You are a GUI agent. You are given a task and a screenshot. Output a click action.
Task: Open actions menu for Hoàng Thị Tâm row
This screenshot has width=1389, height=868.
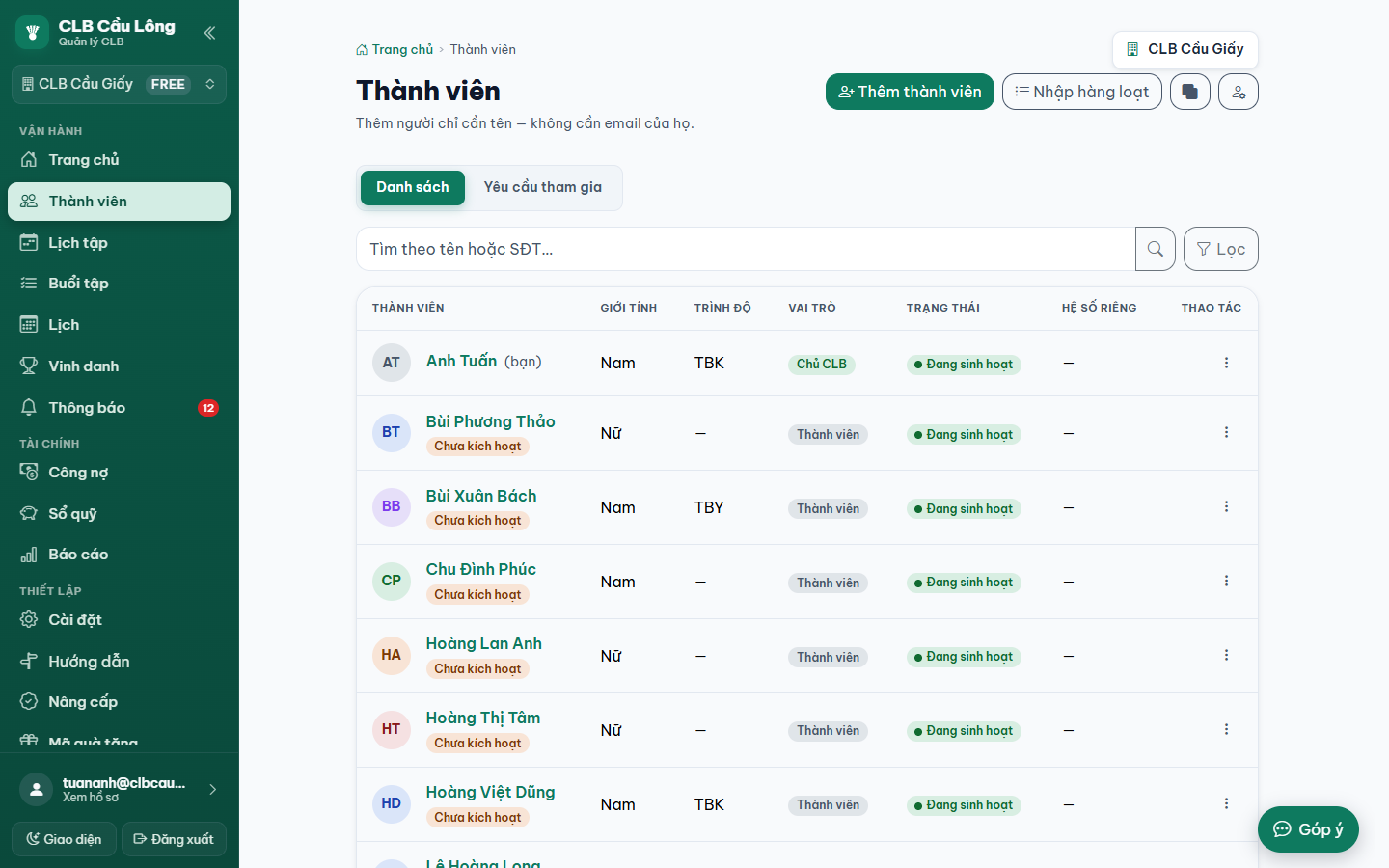pyautogui.click(x=1226, y=729)
